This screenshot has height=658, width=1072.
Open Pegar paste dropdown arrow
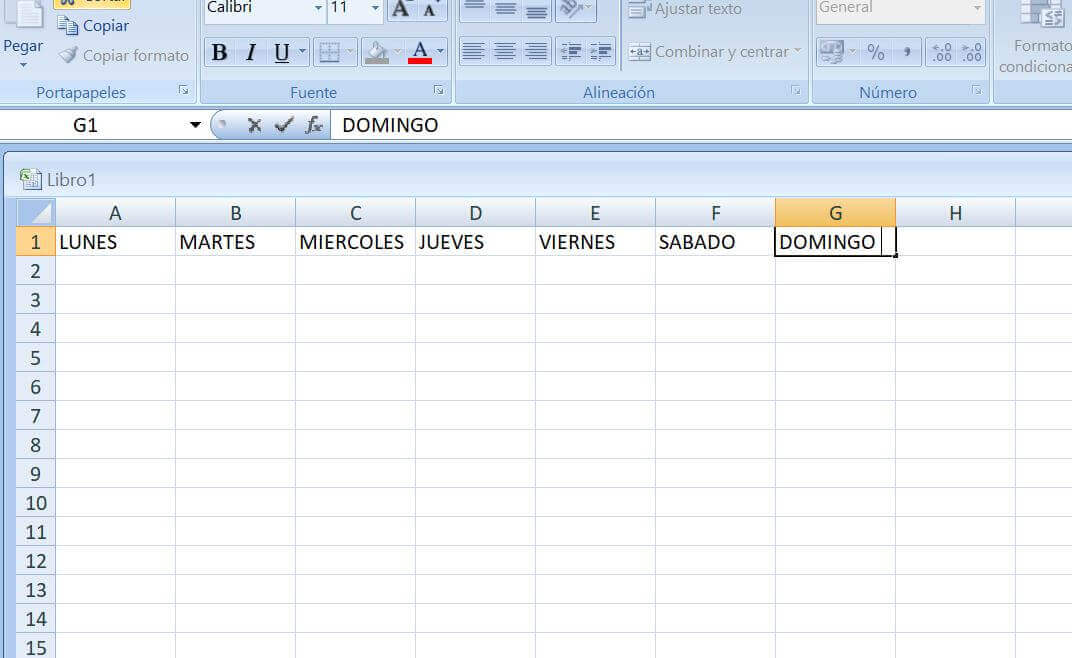click(23, 65)
